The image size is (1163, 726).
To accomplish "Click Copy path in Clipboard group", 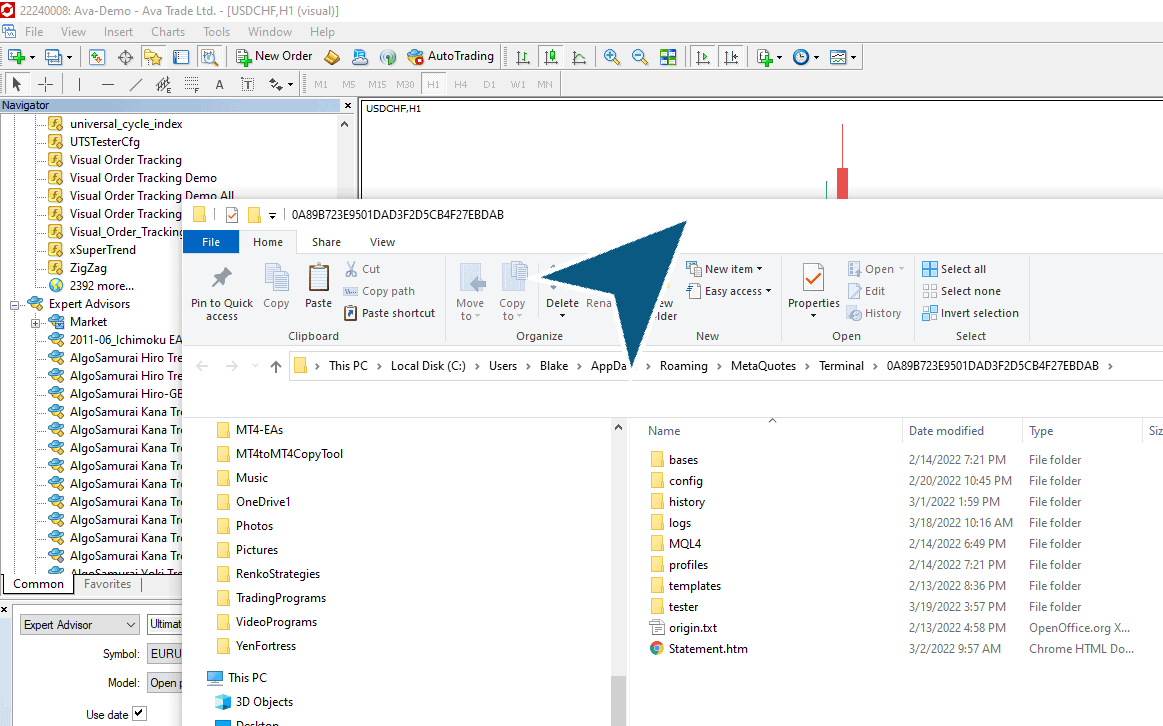I will point(379,291).
